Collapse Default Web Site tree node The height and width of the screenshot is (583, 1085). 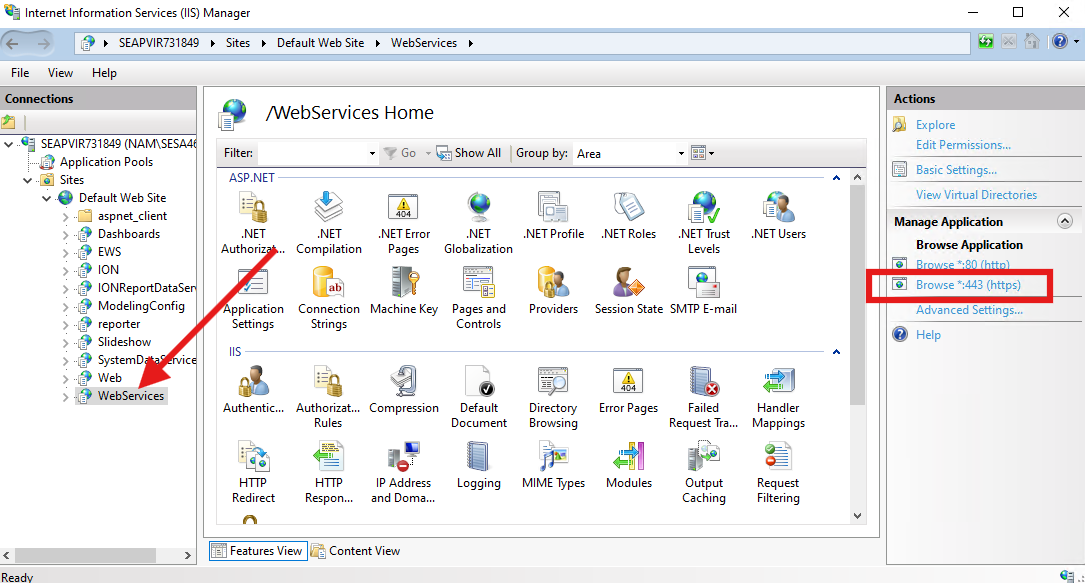pyautogui.click(x=46, y=198)
